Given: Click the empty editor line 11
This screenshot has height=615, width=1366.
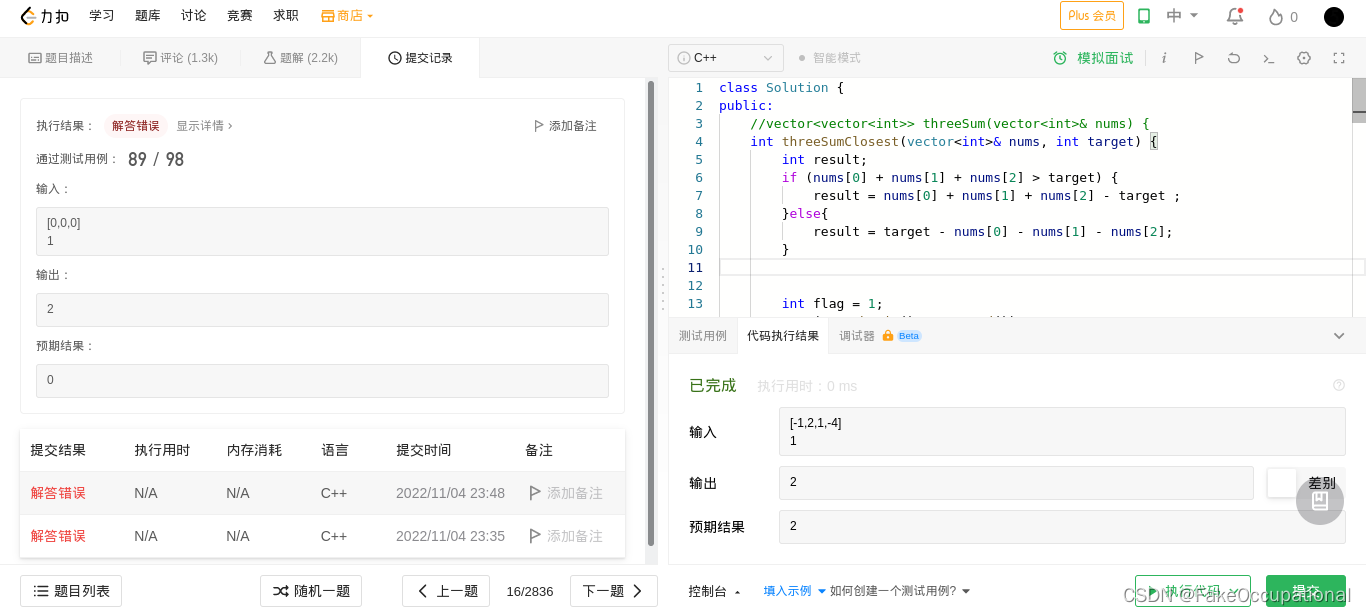Looking at the screenshot, I should tap(1042, 267).
